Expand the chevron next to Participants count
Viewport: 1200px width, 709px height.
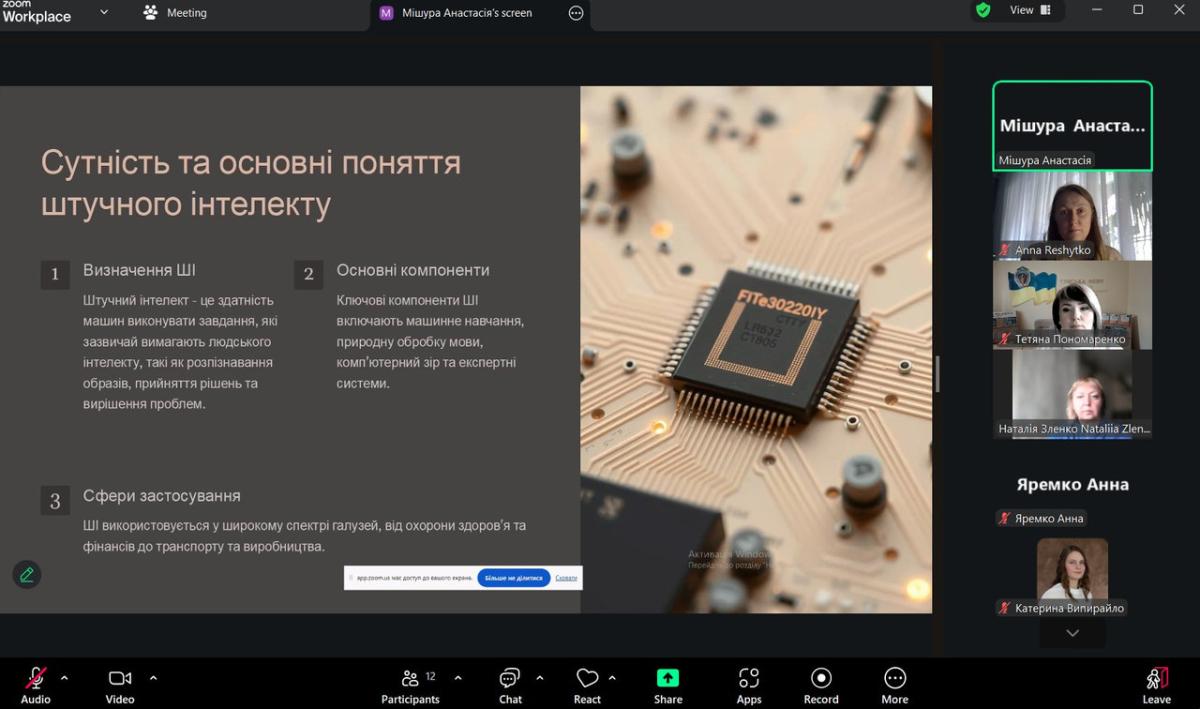458,678
